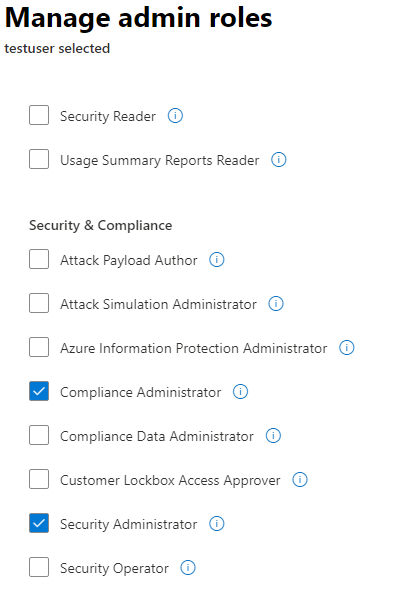Tick Customer Lockbox Access Approver checkbox
The height and width of the screenshot is (593, 400).
click(x=39, y=479)
